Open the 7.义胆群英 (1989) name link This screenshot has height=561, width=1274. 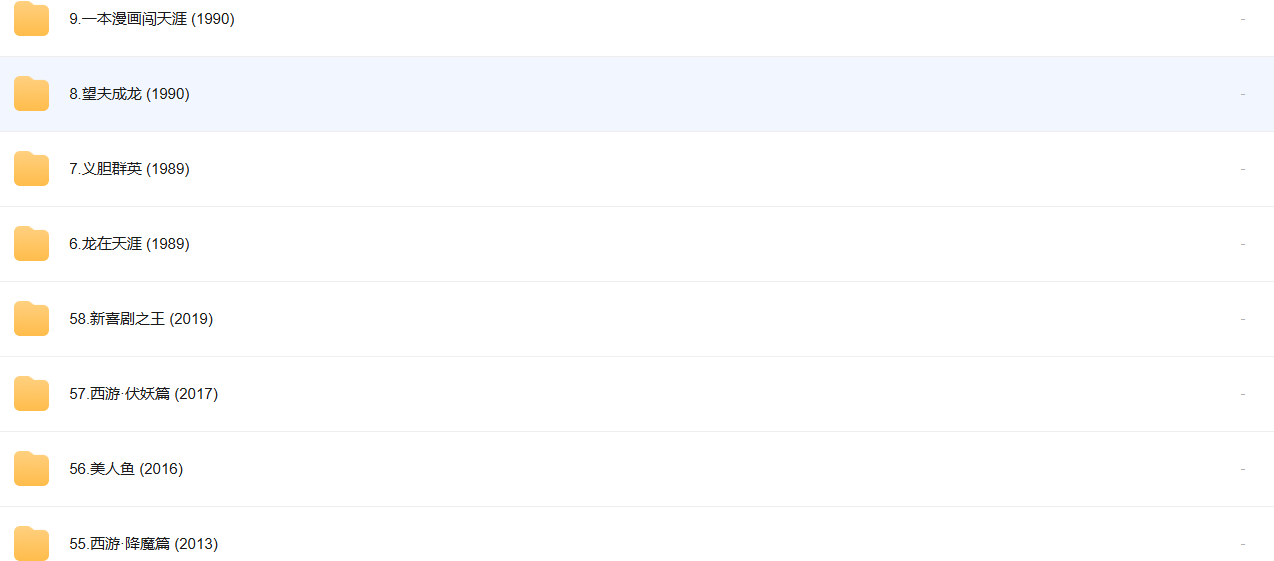click(129, 169)
